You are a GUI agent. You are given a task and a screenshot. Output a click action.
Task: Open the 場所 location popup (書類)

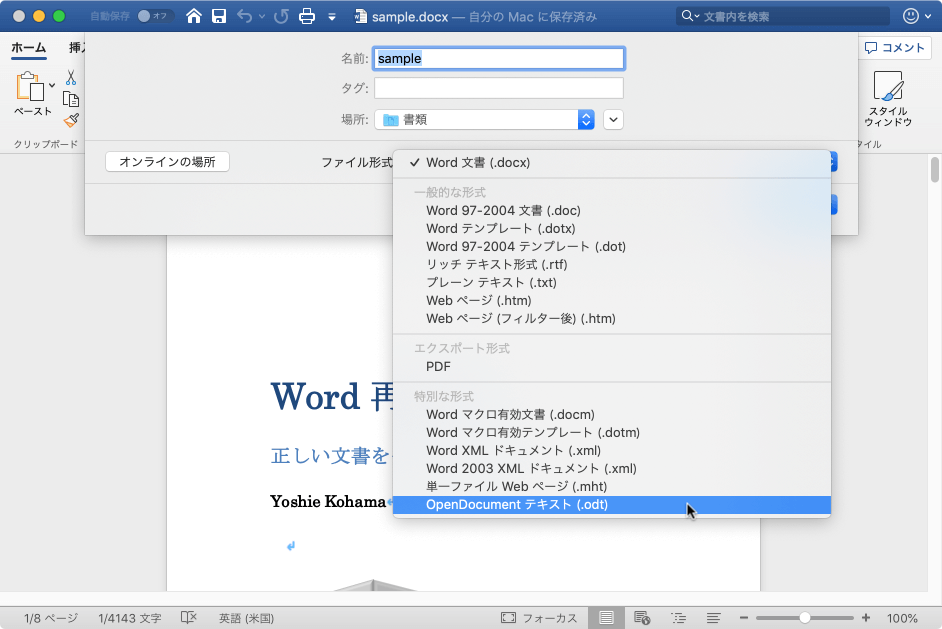pos(485,120)
